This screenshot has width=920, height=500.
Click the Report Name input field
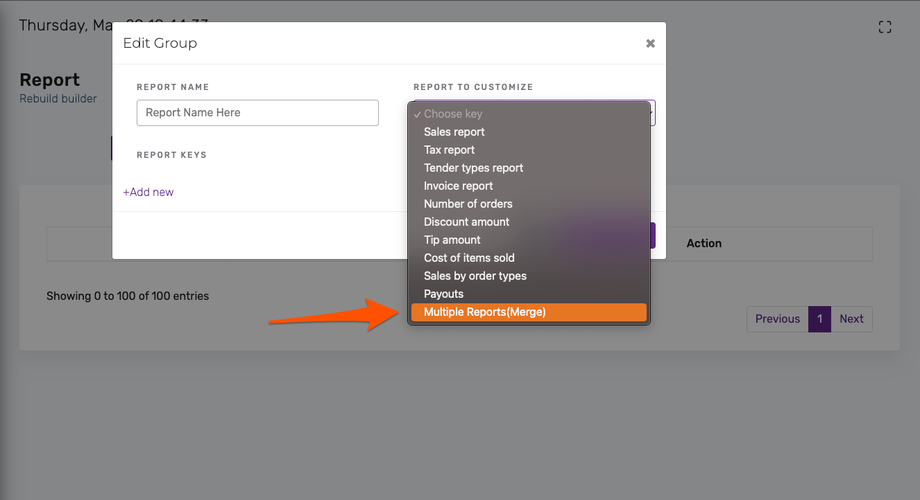click(x=257, y=113)
